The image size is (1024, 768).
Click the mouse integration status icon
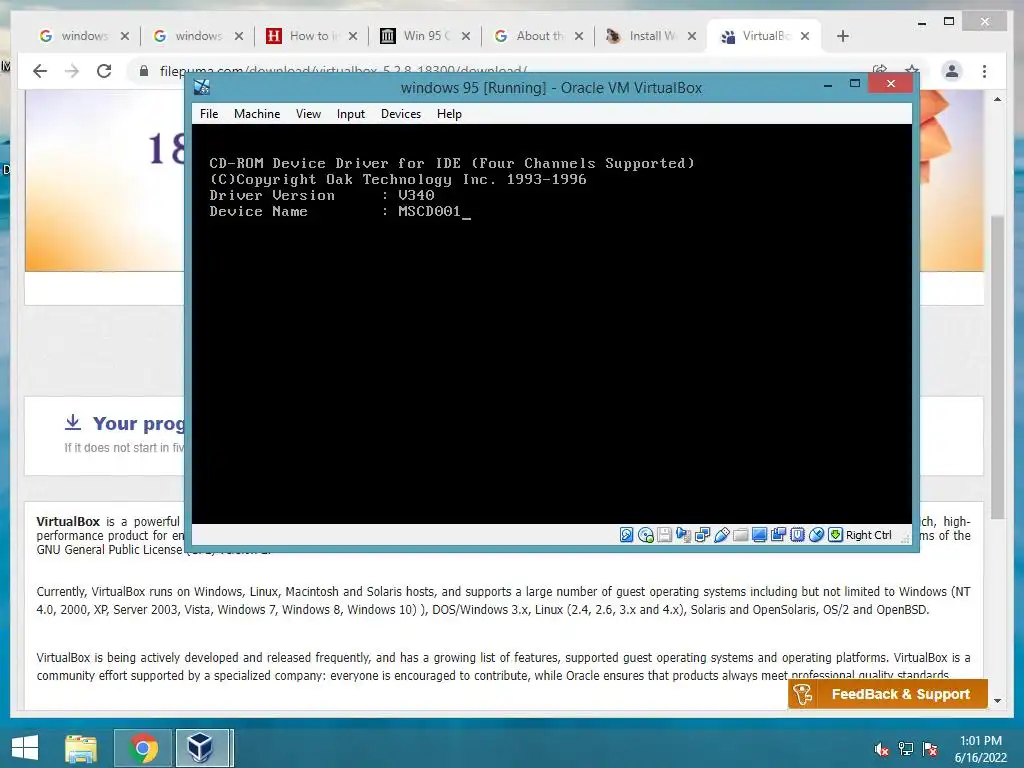click(x=816, y=535)
